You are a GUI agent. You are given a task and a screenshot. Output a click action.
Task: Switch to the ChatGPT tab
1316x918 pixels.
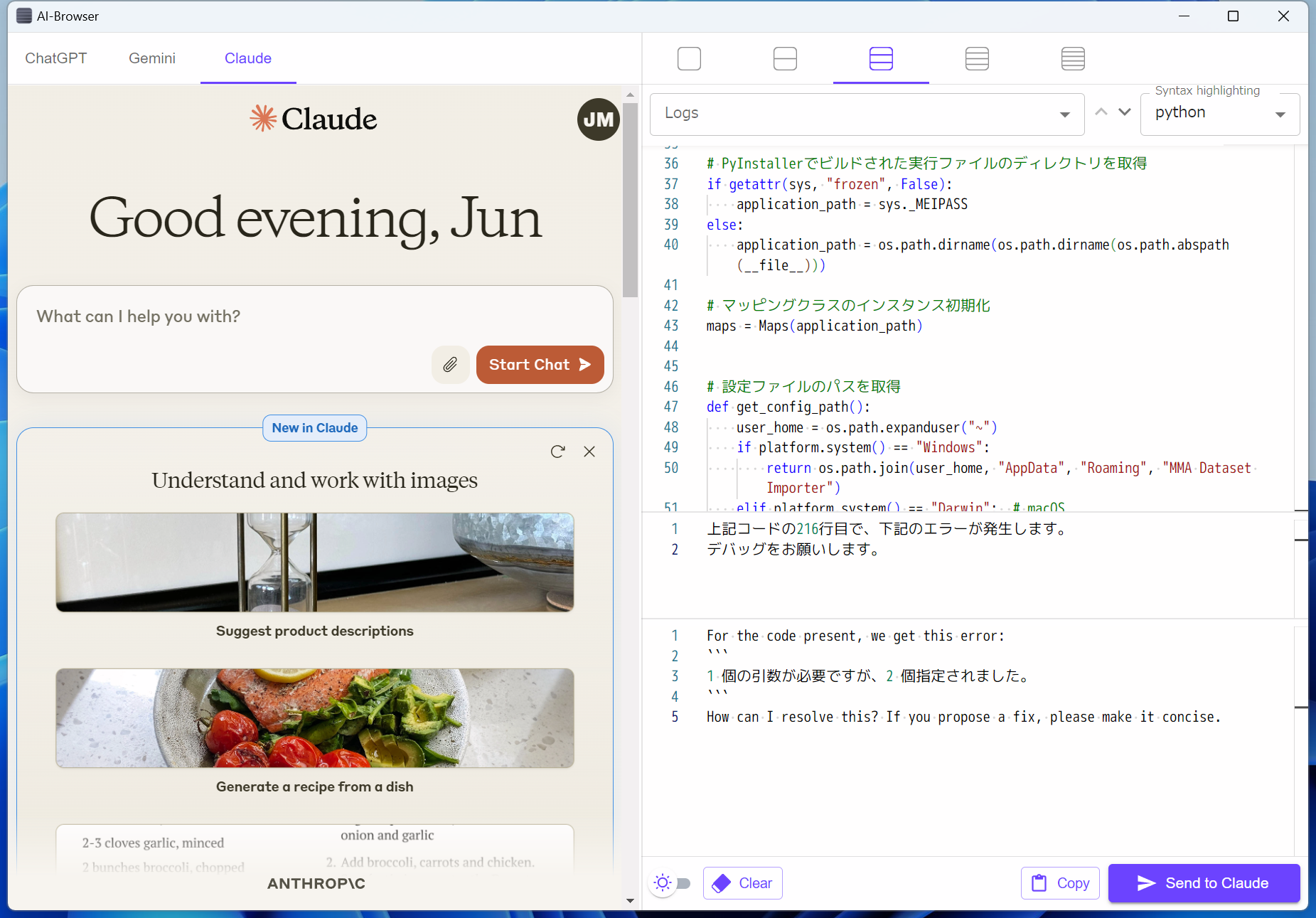56,58
